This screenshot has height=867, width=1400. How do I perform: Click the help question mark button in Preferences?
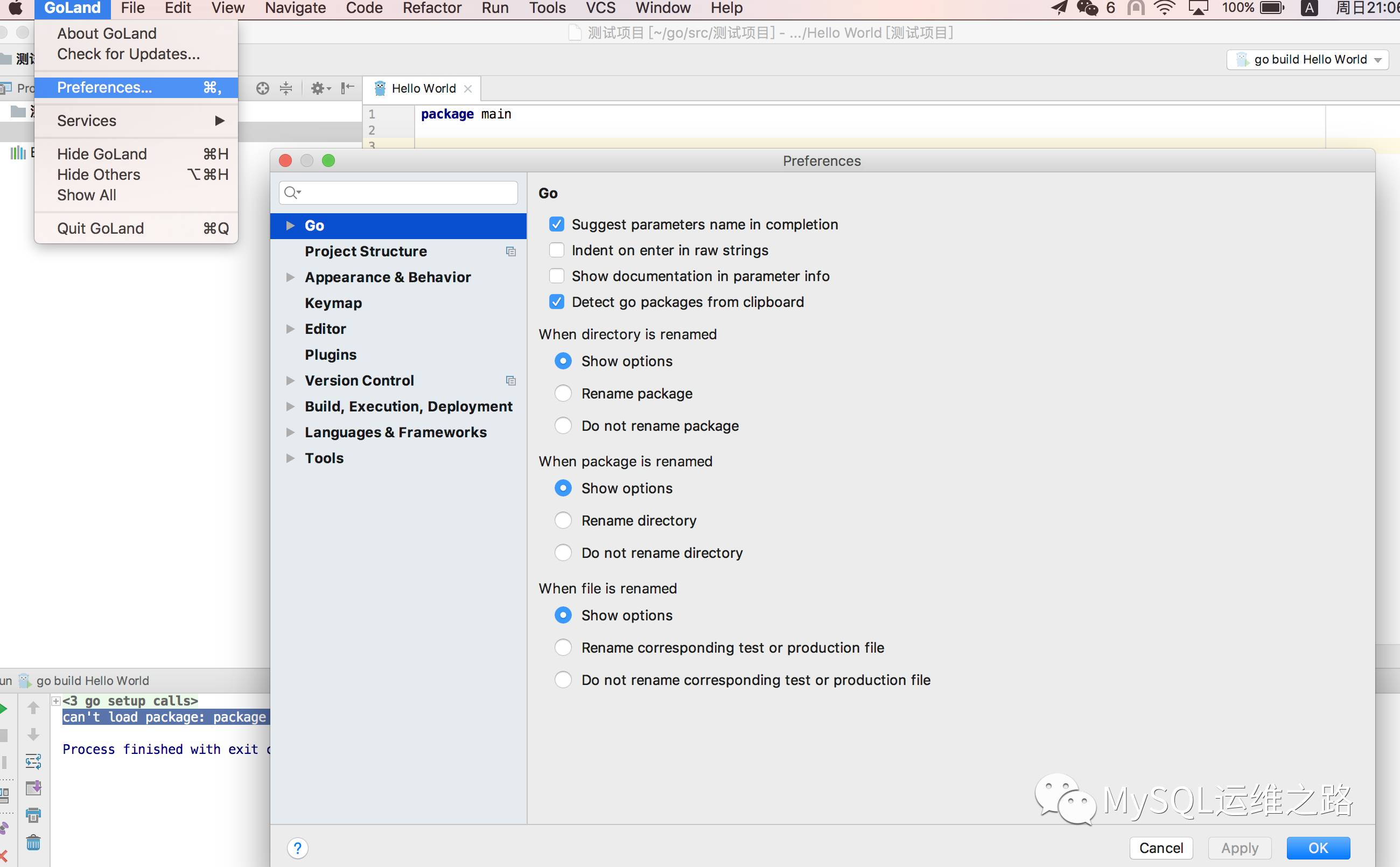point(298,848)
